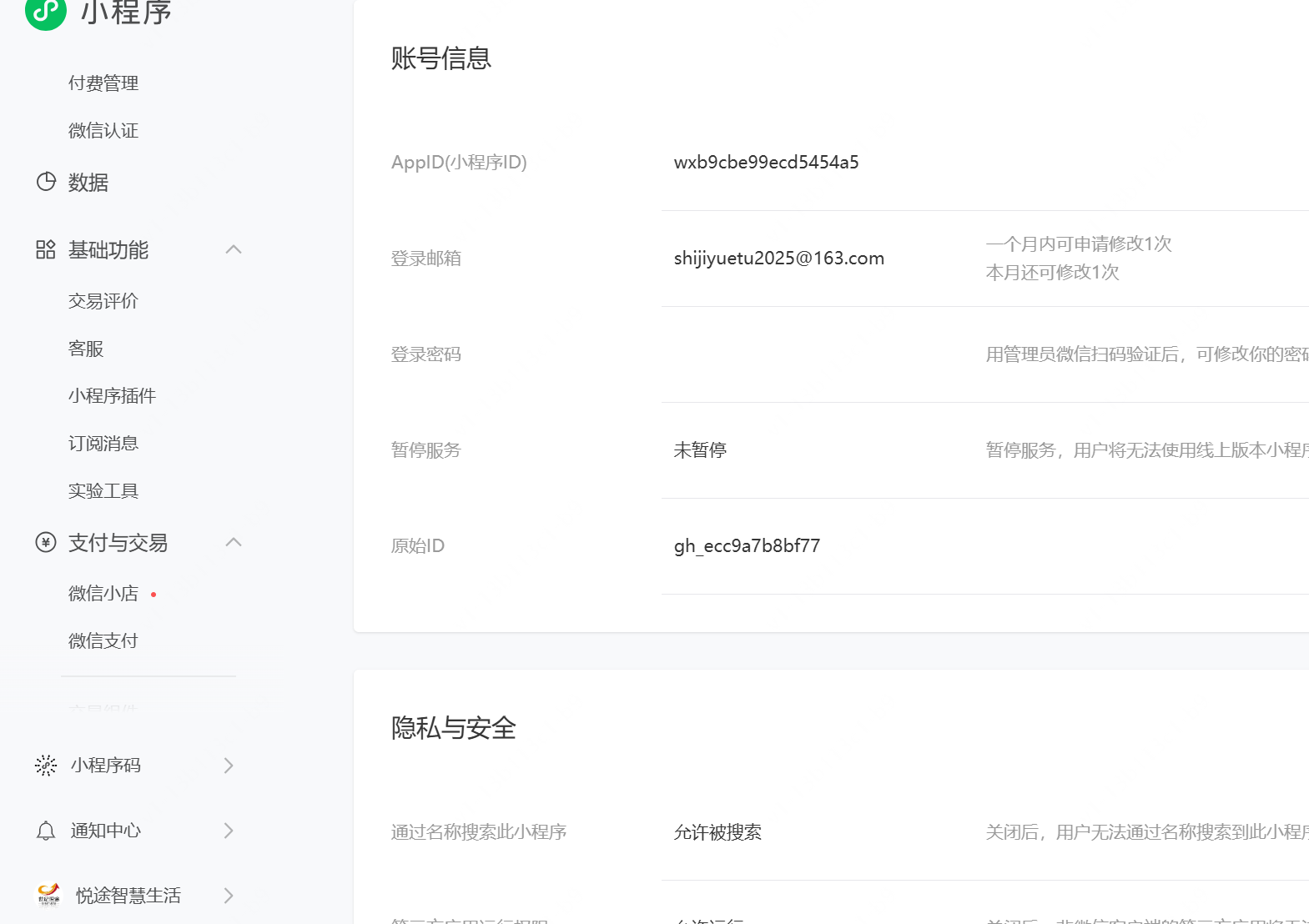Viewport: 1309px width, 924px height.
Task: Open 微信认证 menu item
Action: (x=103, y=131)
